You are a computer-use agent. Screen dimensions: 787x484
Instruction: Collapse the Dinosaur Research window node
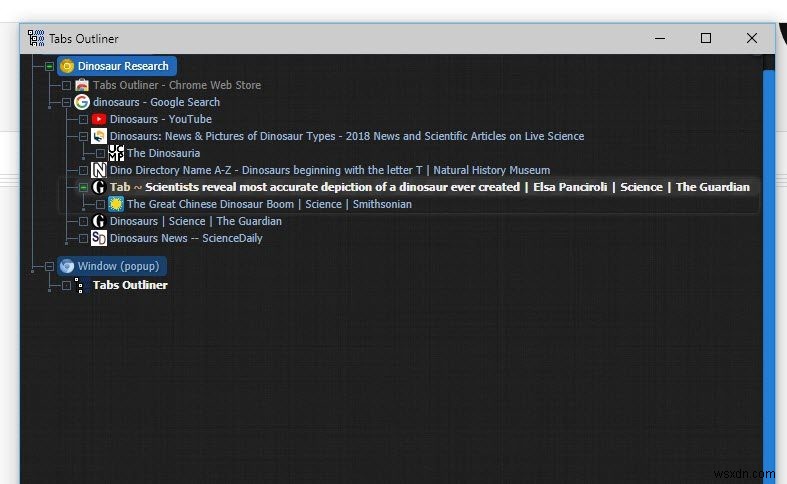(x=49, y=66)
